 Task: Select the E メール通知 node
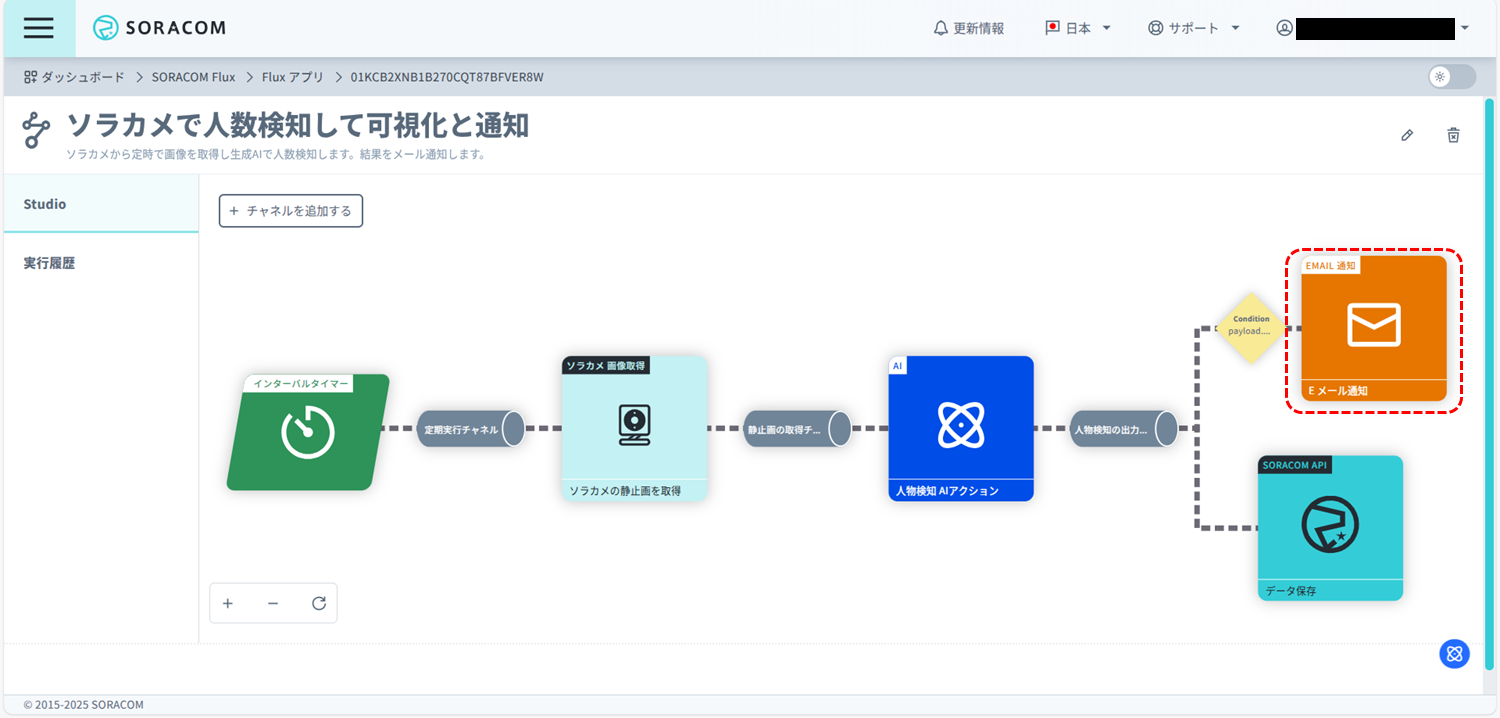[1374, 328]
